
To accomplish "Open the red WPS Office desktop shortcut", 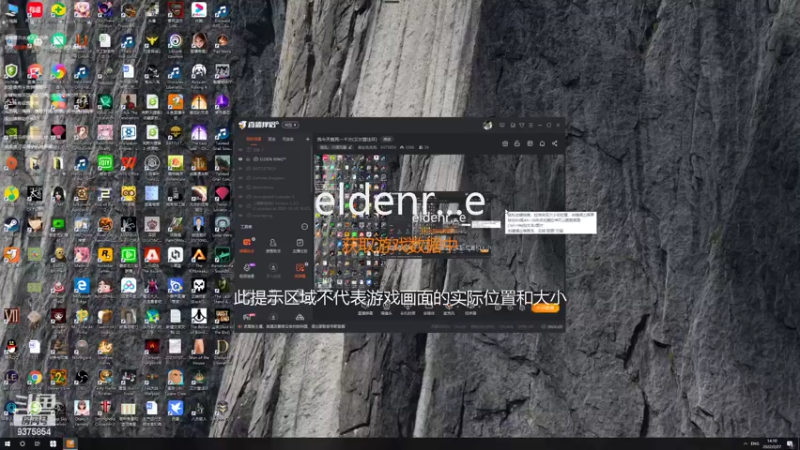I will [129, 163].
